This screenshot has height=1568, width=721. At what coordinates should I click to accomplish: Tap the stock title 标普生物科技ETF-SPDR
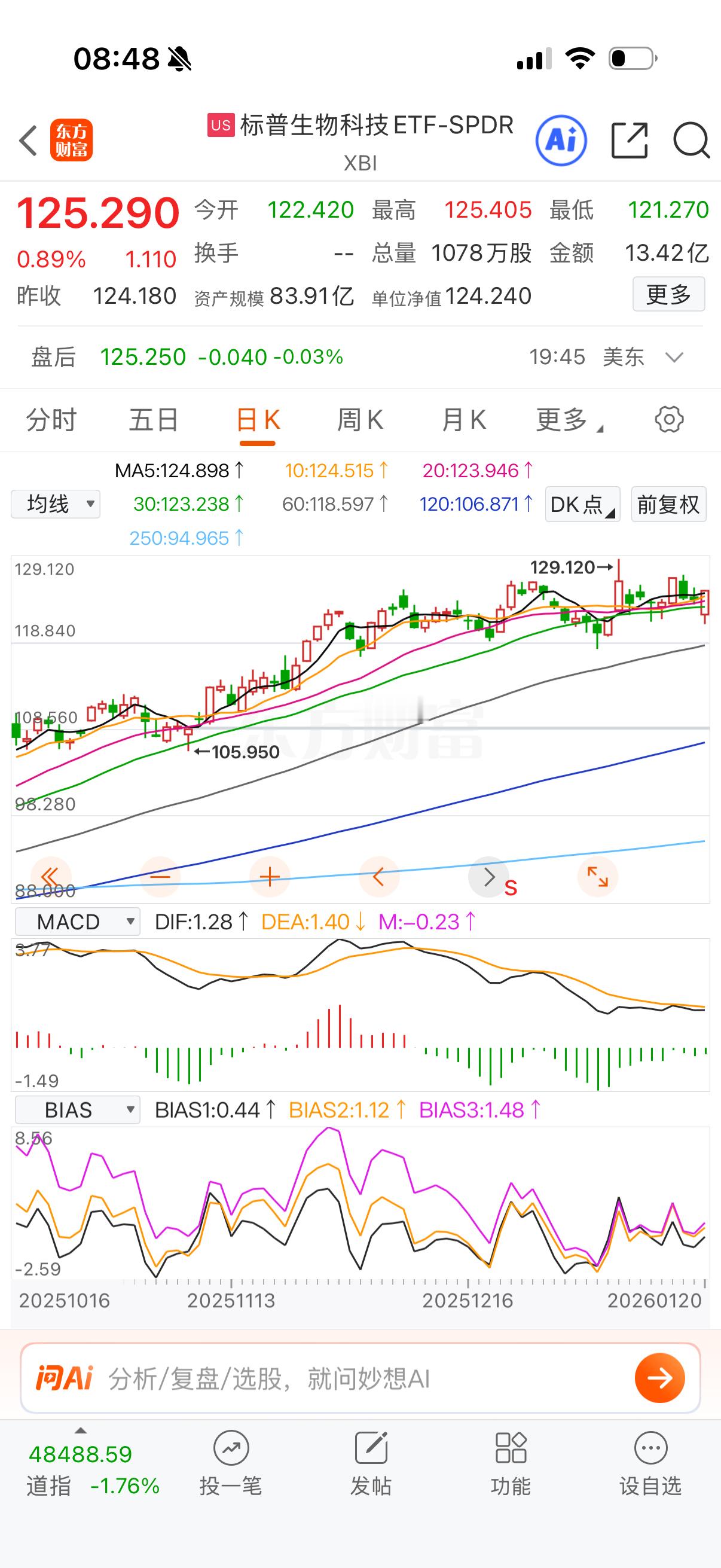pos(377,126)
